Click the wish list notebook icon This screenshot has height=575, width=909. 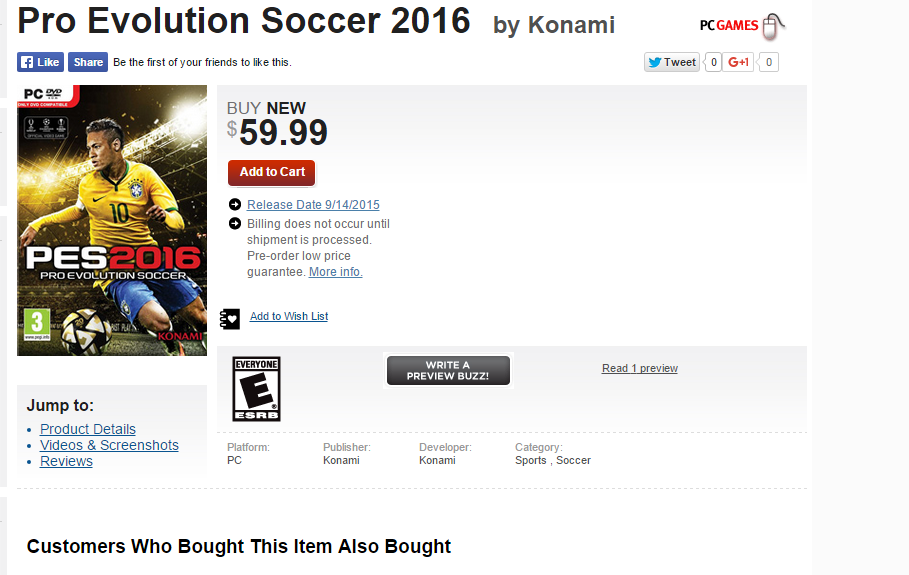point(230,317)
